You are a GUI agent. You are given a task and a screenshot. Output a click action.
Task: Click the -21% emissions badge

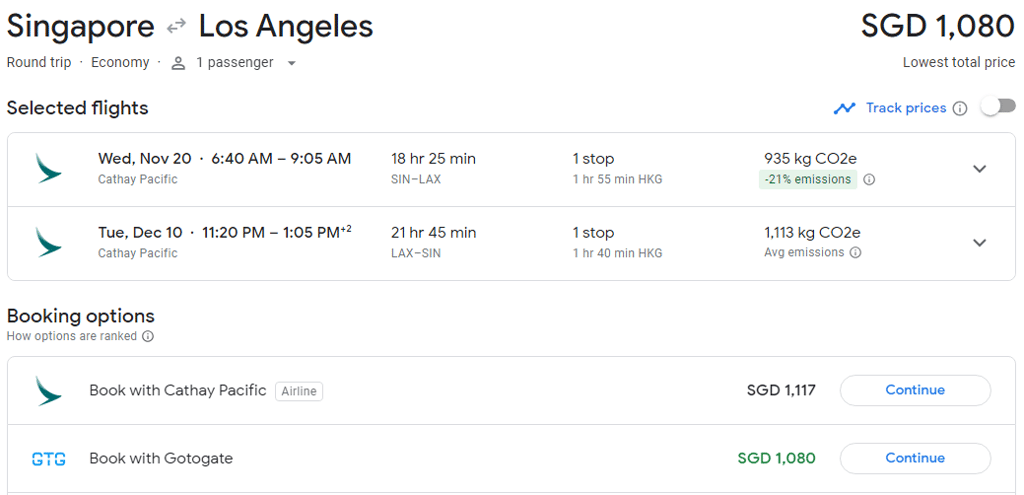pos(808,180)
